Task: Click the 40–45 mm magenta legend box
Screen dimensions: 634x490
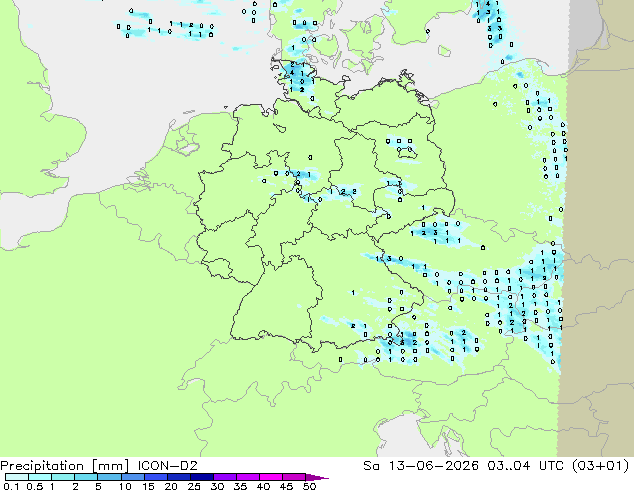Action: [271, 477]
